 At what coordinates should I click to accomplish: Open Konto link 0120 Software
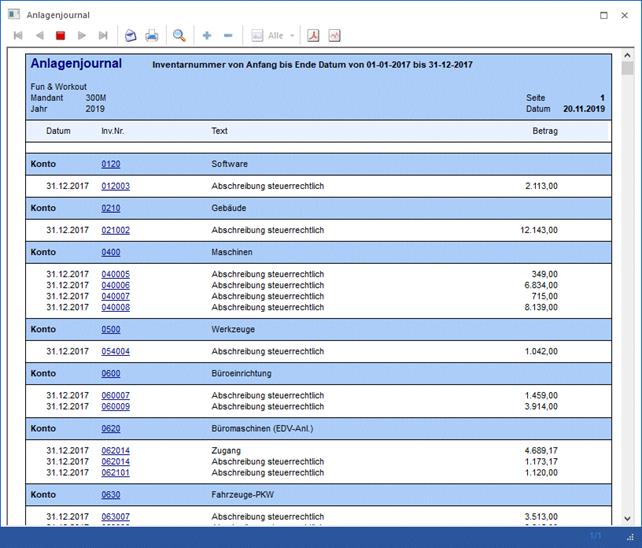tap(110, 164)
